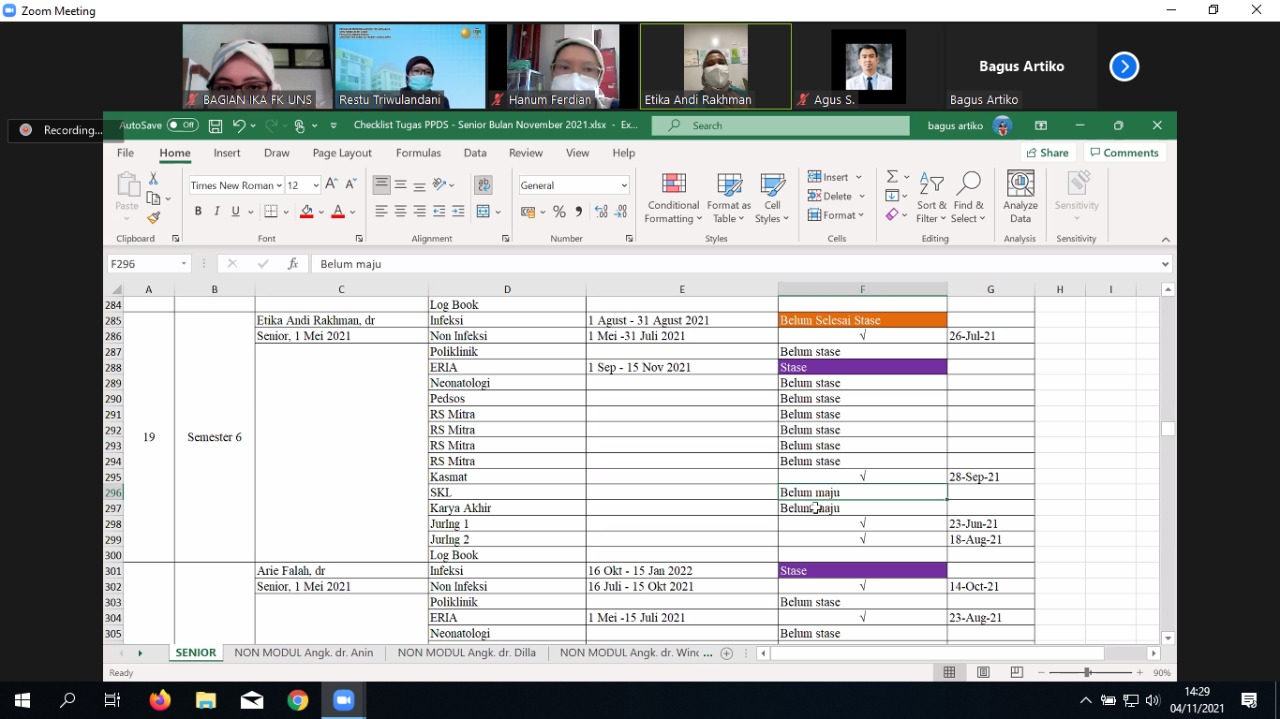
Task: Click the Percent Style icon
Action: tap(559, 212)
